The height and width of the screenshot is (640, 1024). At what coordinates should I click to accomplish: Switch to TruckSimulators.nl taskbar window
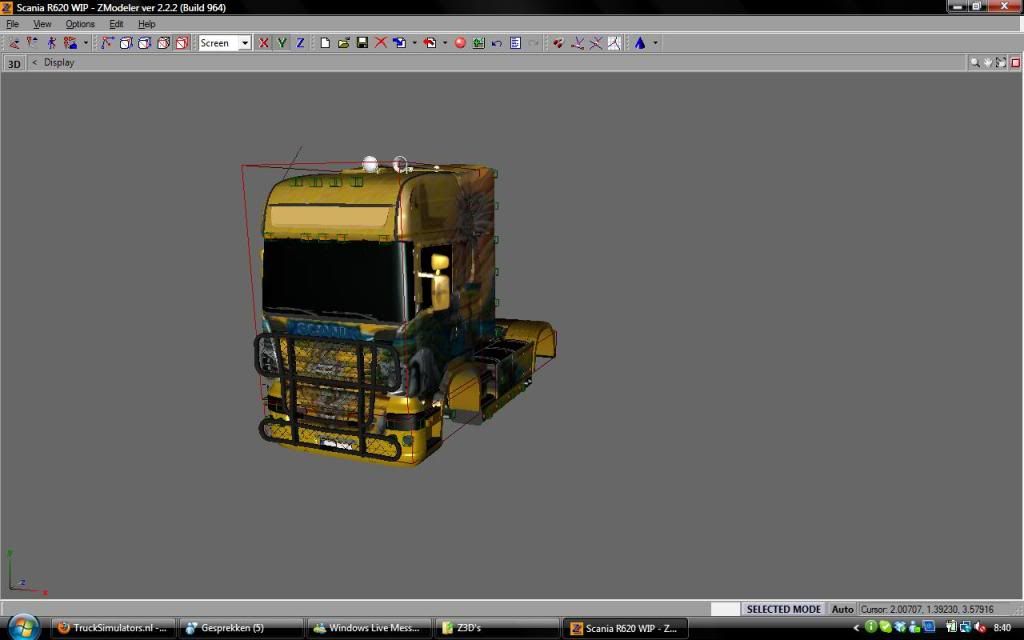(x=113, y=628)
